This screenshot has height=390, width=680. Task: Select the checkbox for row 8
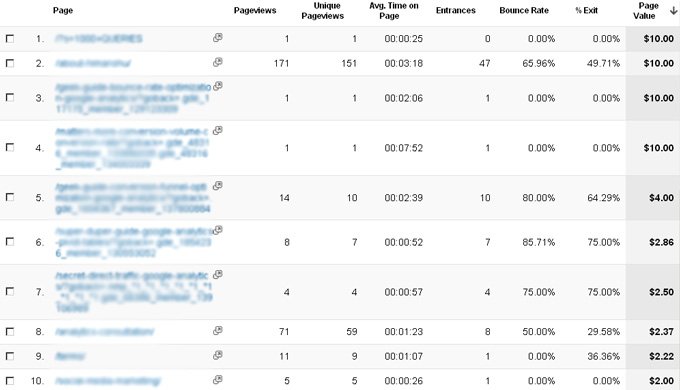coord(10,332)
